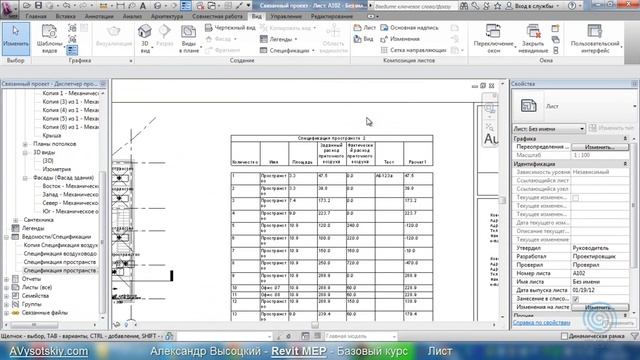Select Спецификация воздуховодо schedule
640x360 pixels.
pos(60,253)
